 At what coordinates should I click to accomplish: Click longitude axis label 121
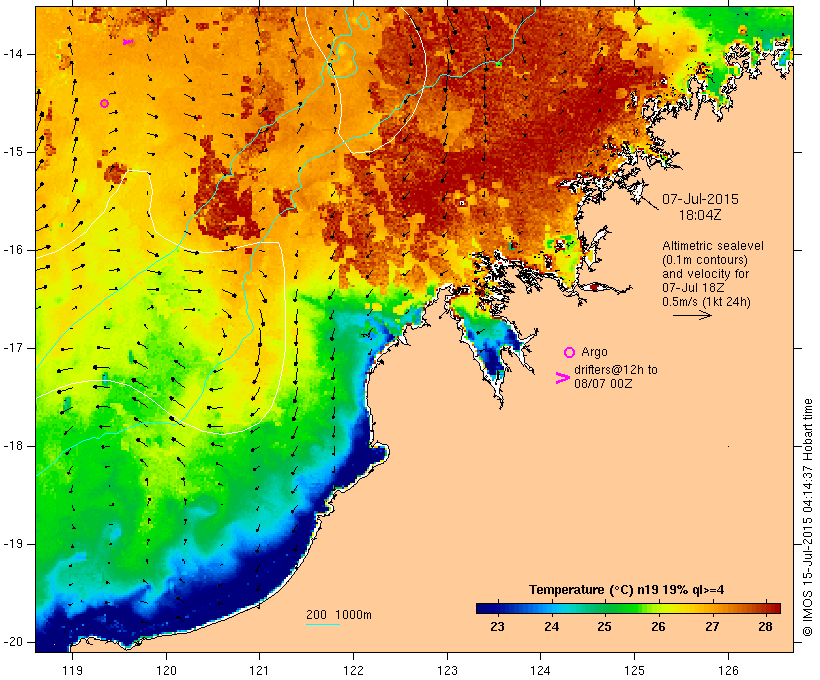(259, 670)
